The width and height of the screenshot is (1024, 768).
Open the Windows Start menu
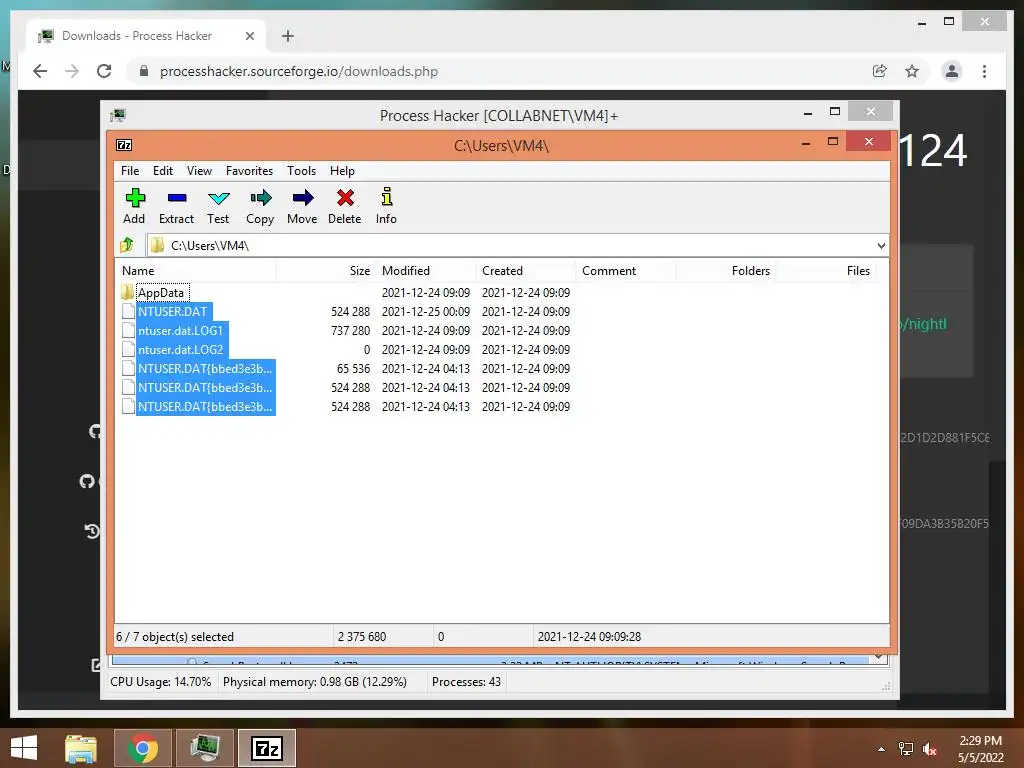pos(24,748)
